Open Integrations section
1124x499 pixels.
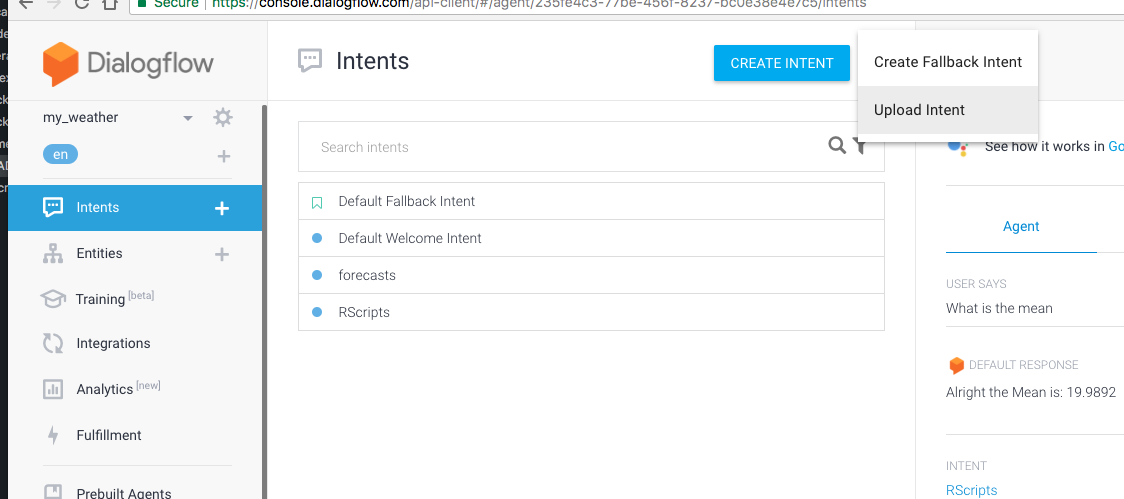pos(113,343)
